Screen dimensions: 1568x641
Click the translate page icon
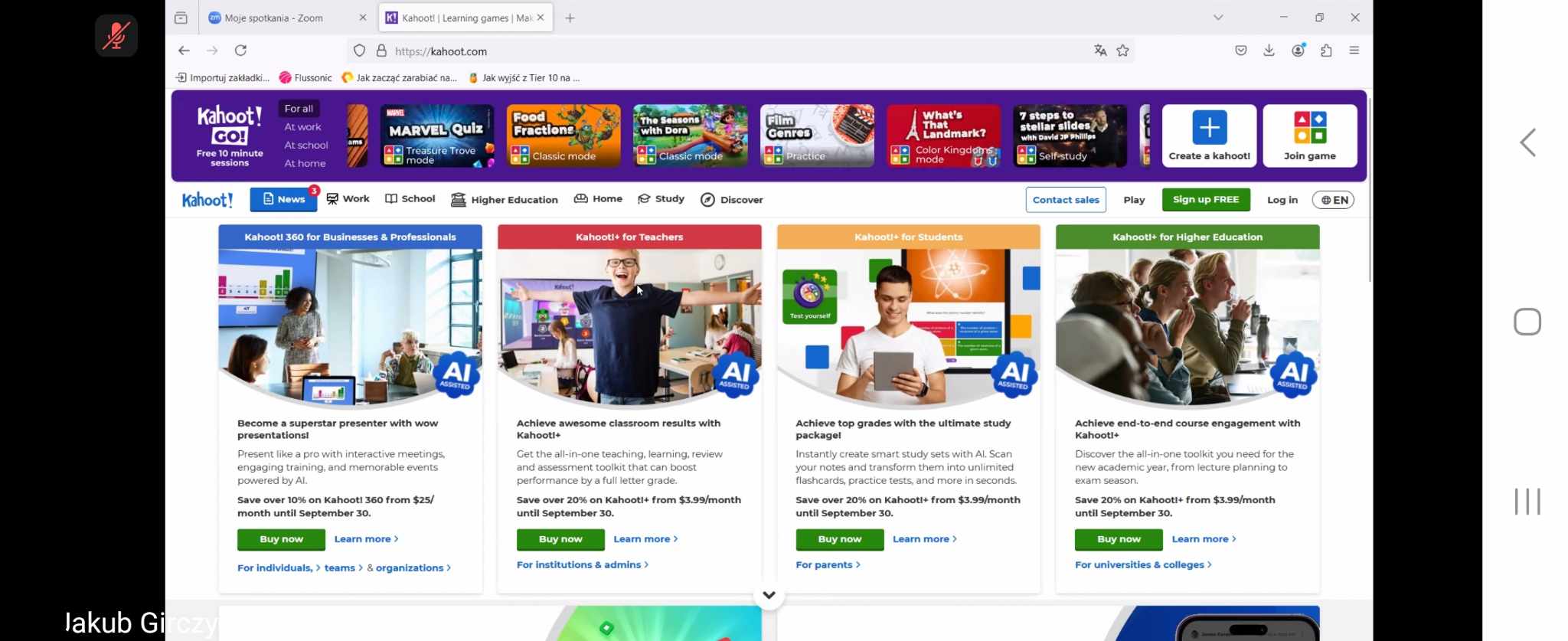coord(1100,51)
